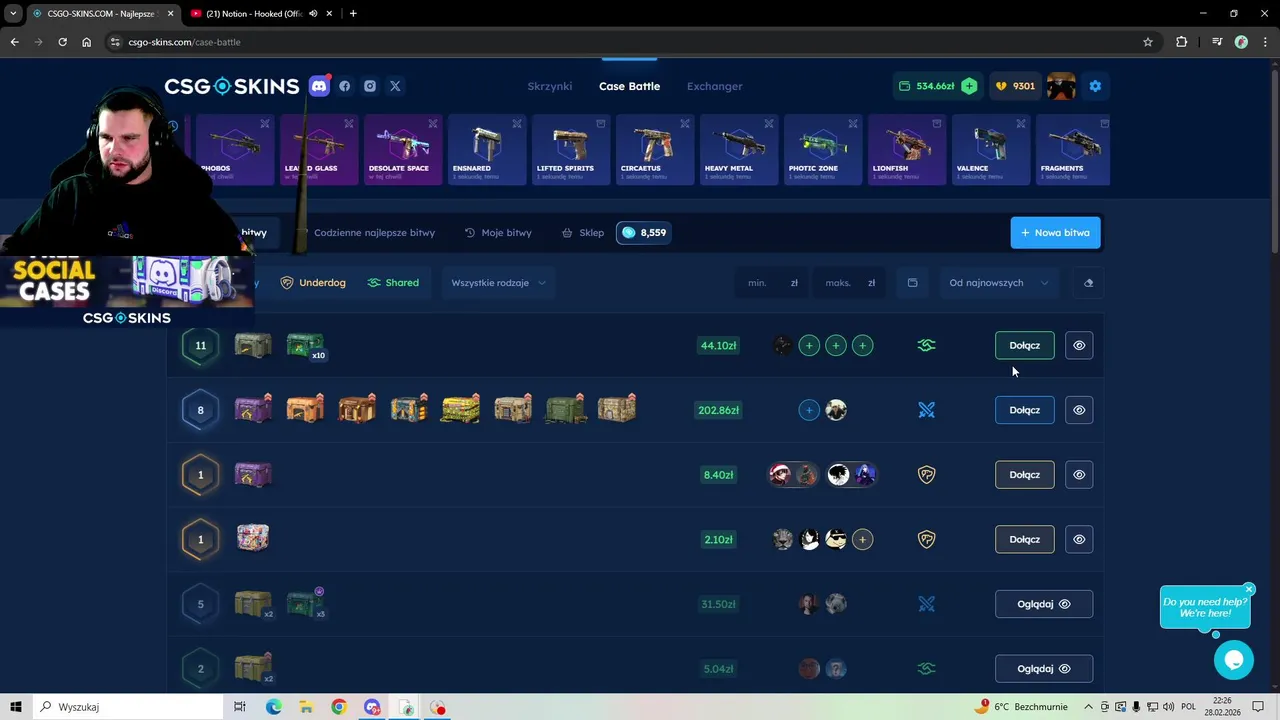The width and height of the screenshot is (1280, 720).
Task: Open the Instagram icon in the header
Action: tap(370, 86)
